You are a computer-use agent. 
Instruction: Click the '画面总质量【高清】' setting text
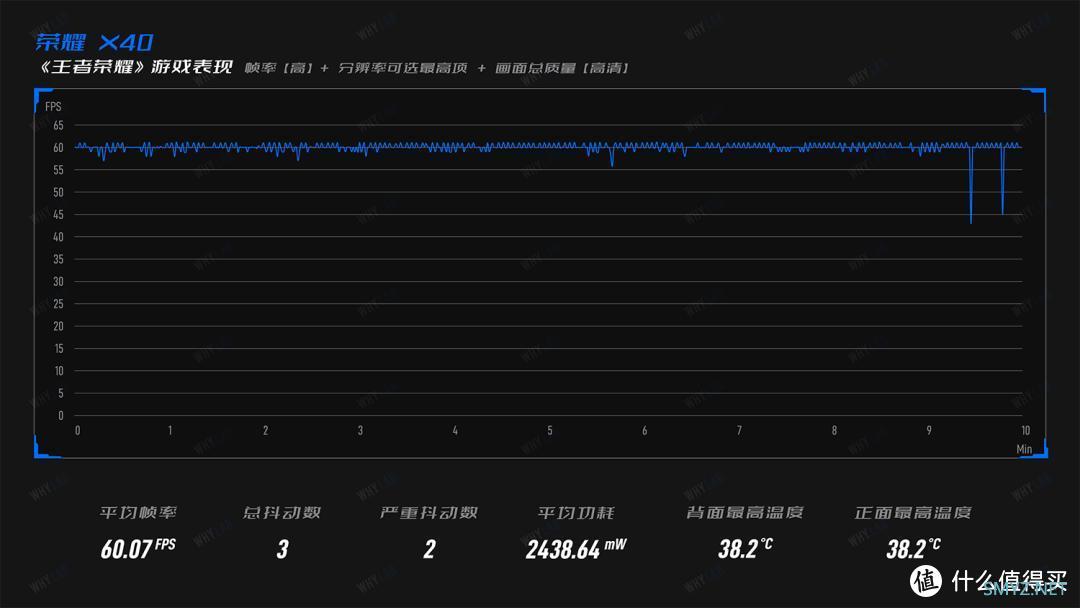click(x=561, y=67)
